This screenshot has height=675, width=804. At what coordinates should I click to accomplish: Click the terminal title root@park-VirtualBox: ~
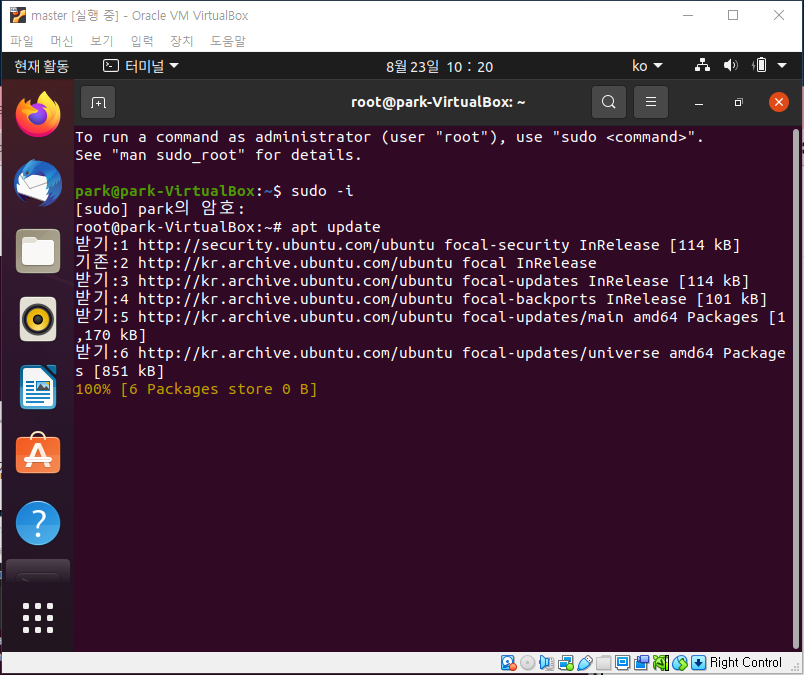point(438,102)
